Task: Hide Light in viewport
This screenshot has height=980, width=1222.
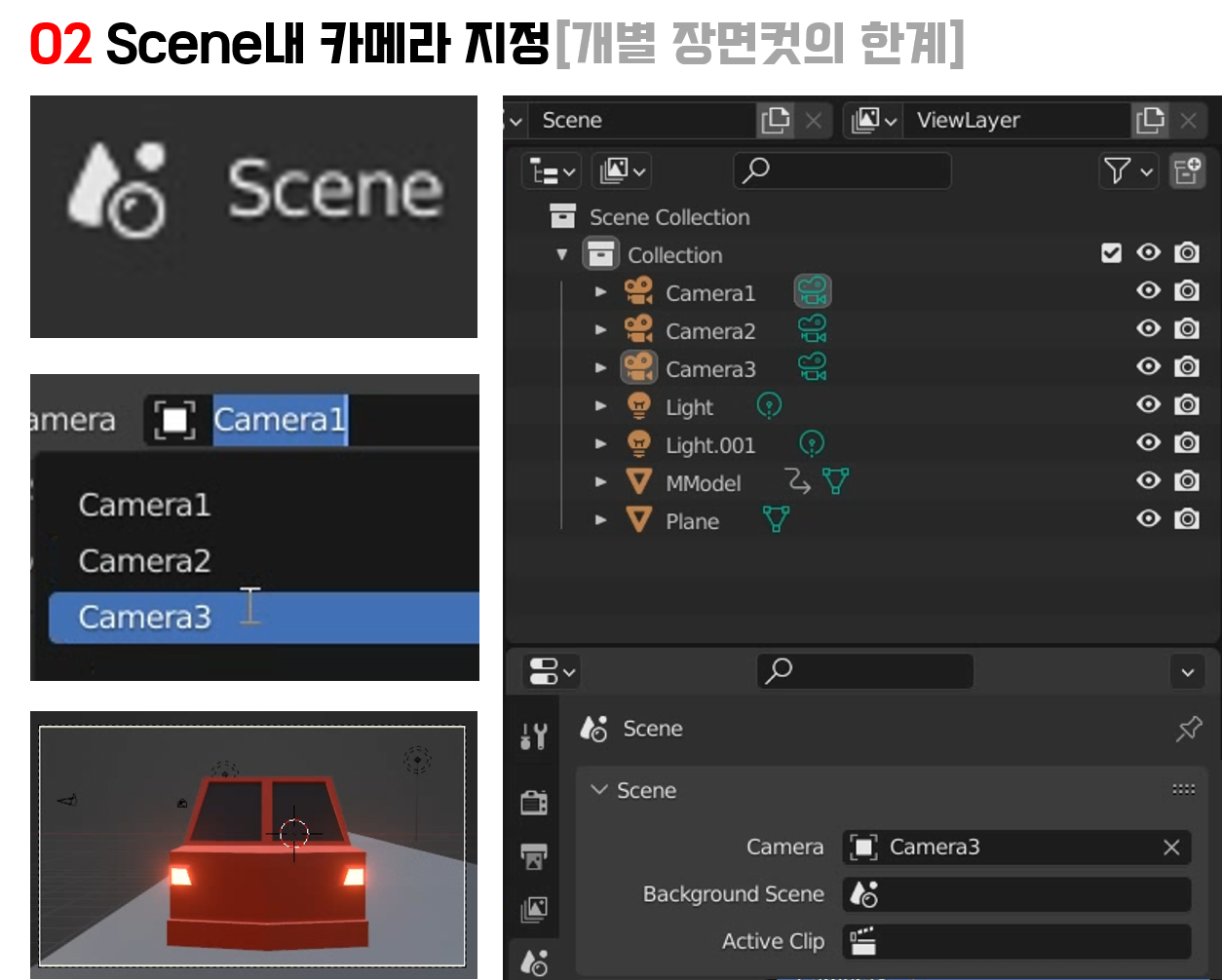Action: [1149, 404]
